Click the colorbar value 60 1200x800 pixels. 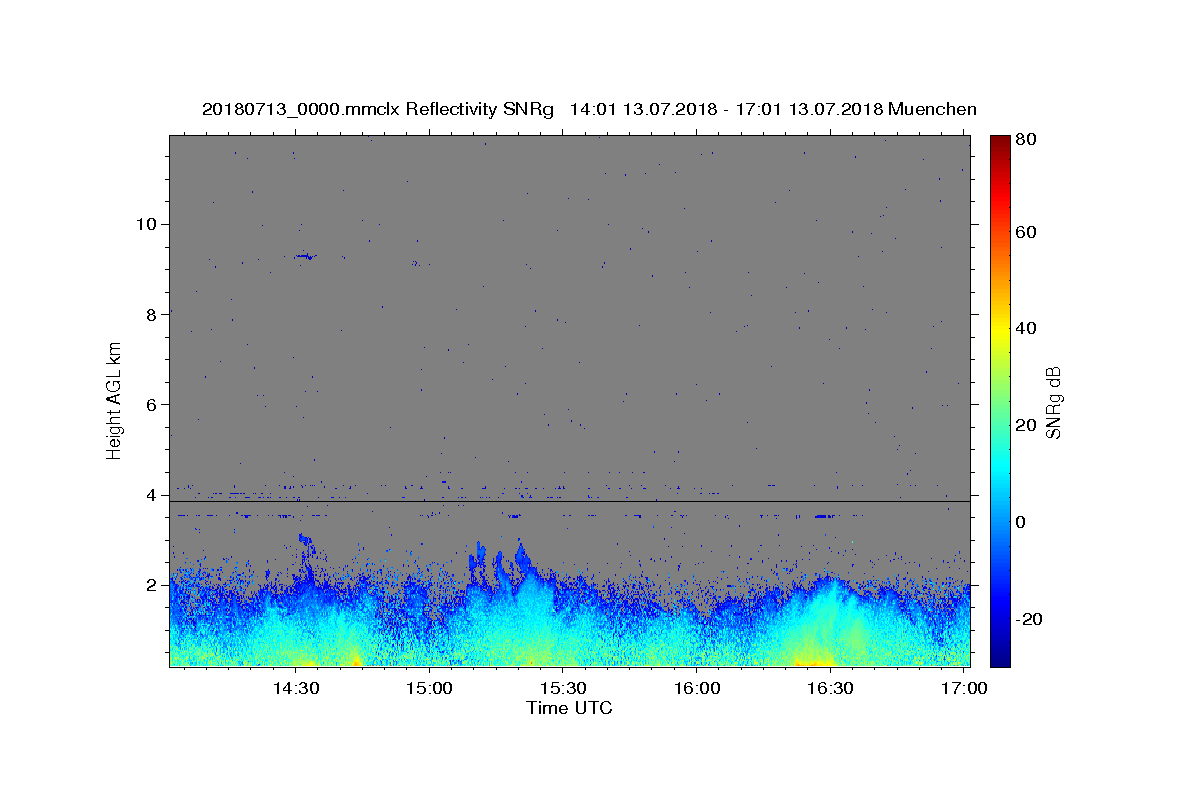click(1027, 232)
